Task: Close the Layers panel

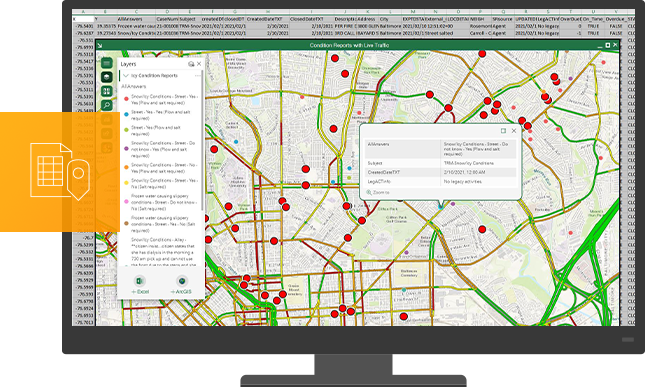Action: 199,64
